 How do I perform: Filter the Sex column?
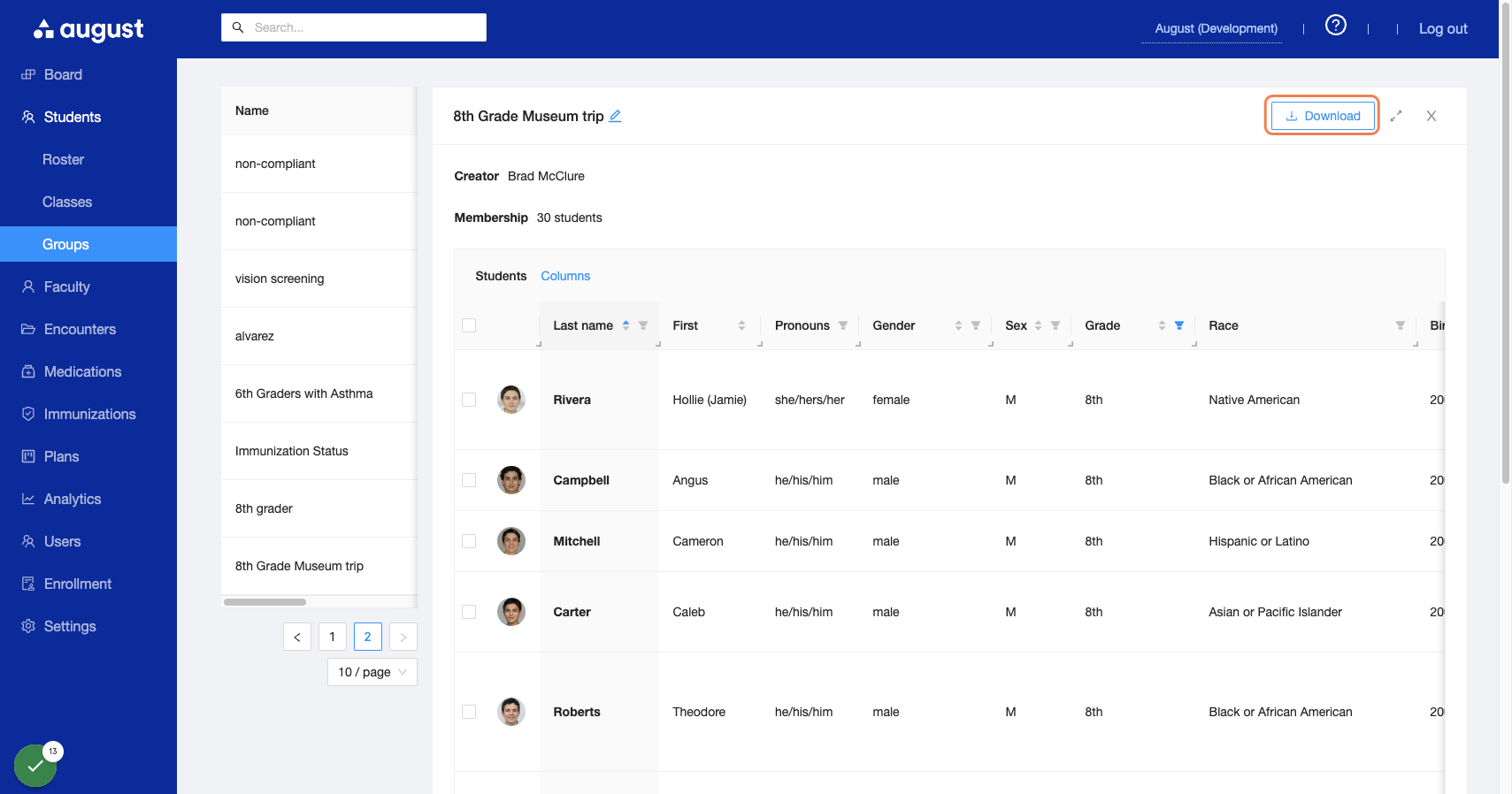(1055, 325)
